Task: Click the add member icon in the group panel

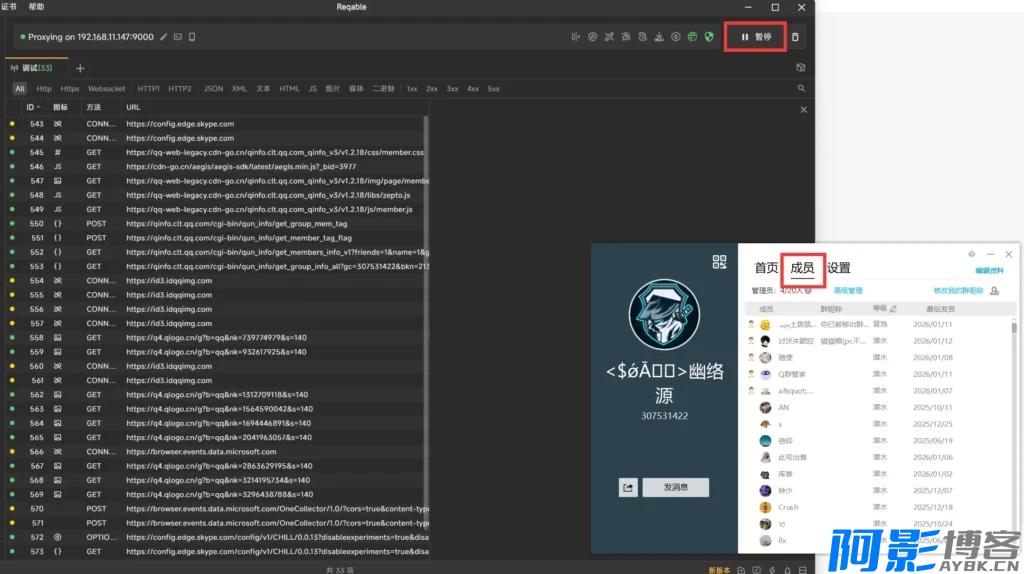Action: coord(994,291)
